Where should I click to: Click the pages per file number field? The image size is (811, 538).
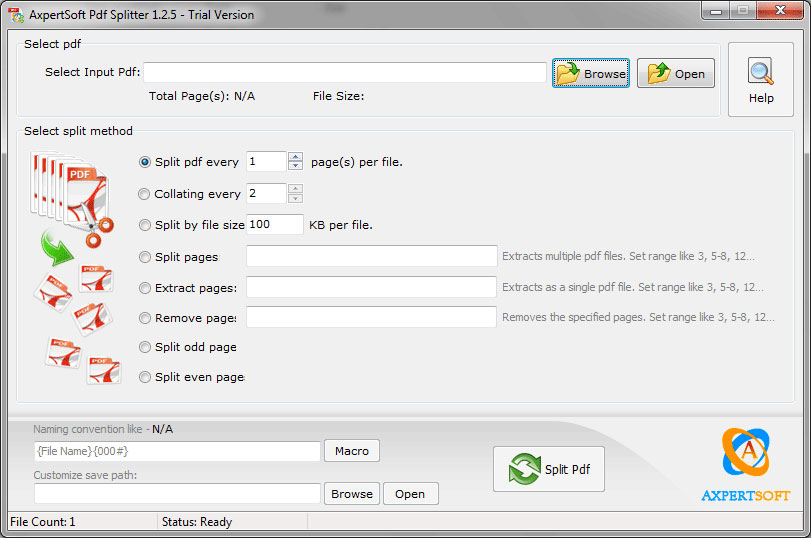266,161
